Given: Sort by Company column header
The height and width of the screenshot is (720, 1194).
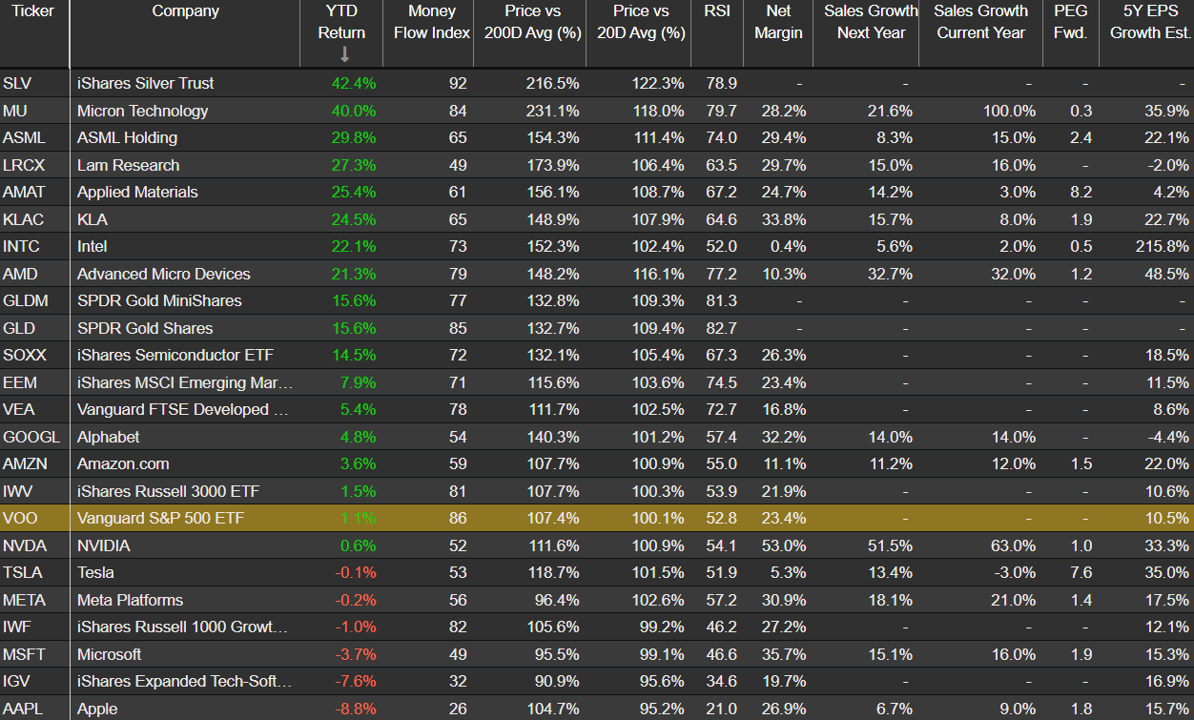Looking at the screenshot, I should [185, 11].
